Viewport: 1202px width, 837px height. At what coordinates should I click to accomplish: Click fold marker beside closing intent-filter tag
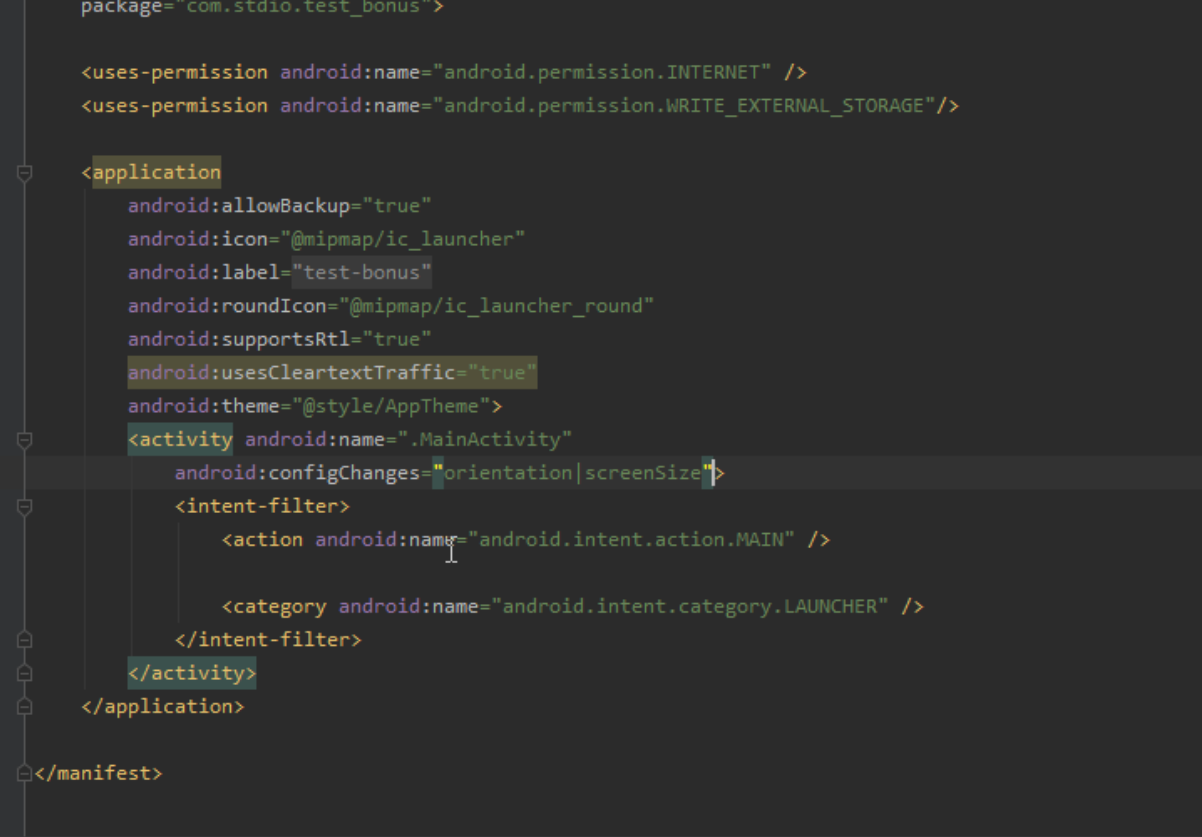25,640
